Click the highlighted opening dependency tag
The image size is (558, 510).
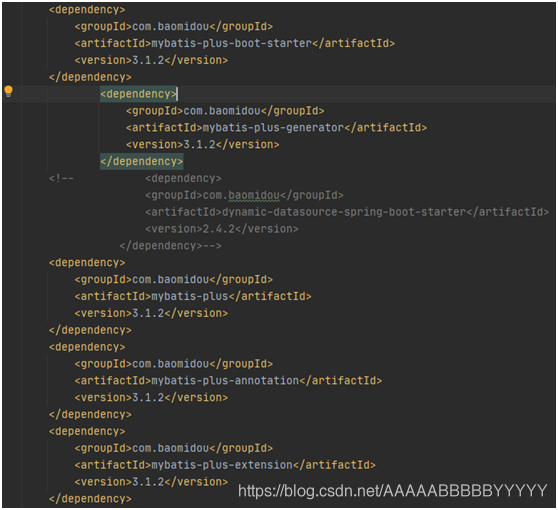pos(138,94)
